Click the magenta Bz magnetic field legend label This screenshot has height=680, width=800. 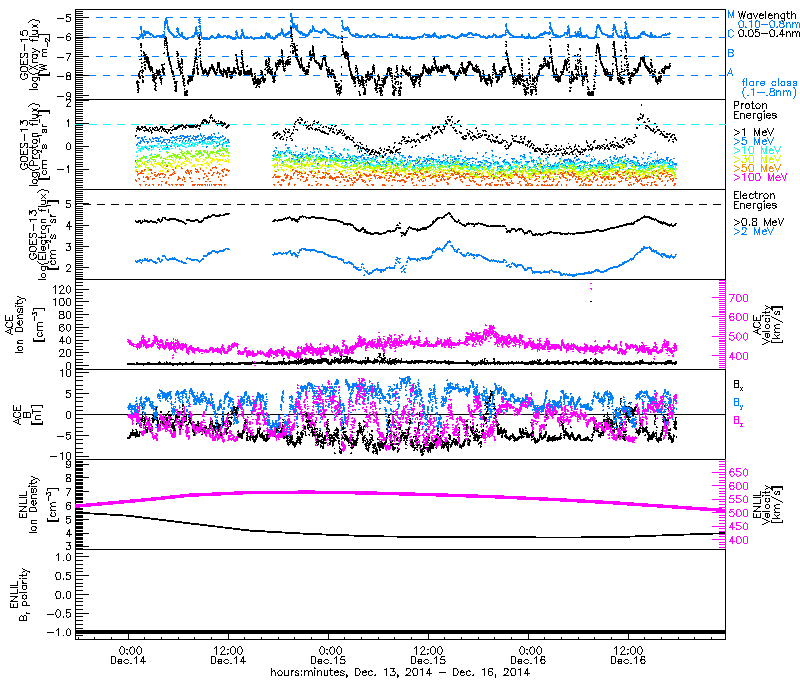click(738, 420)
